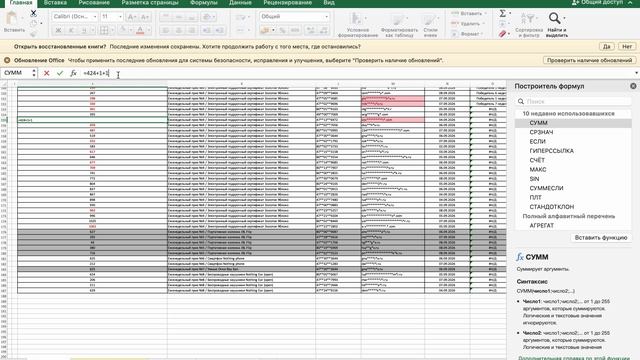
Task: Open Дополнительная справка по этой функции link
Action: click(x=574, y=358)
